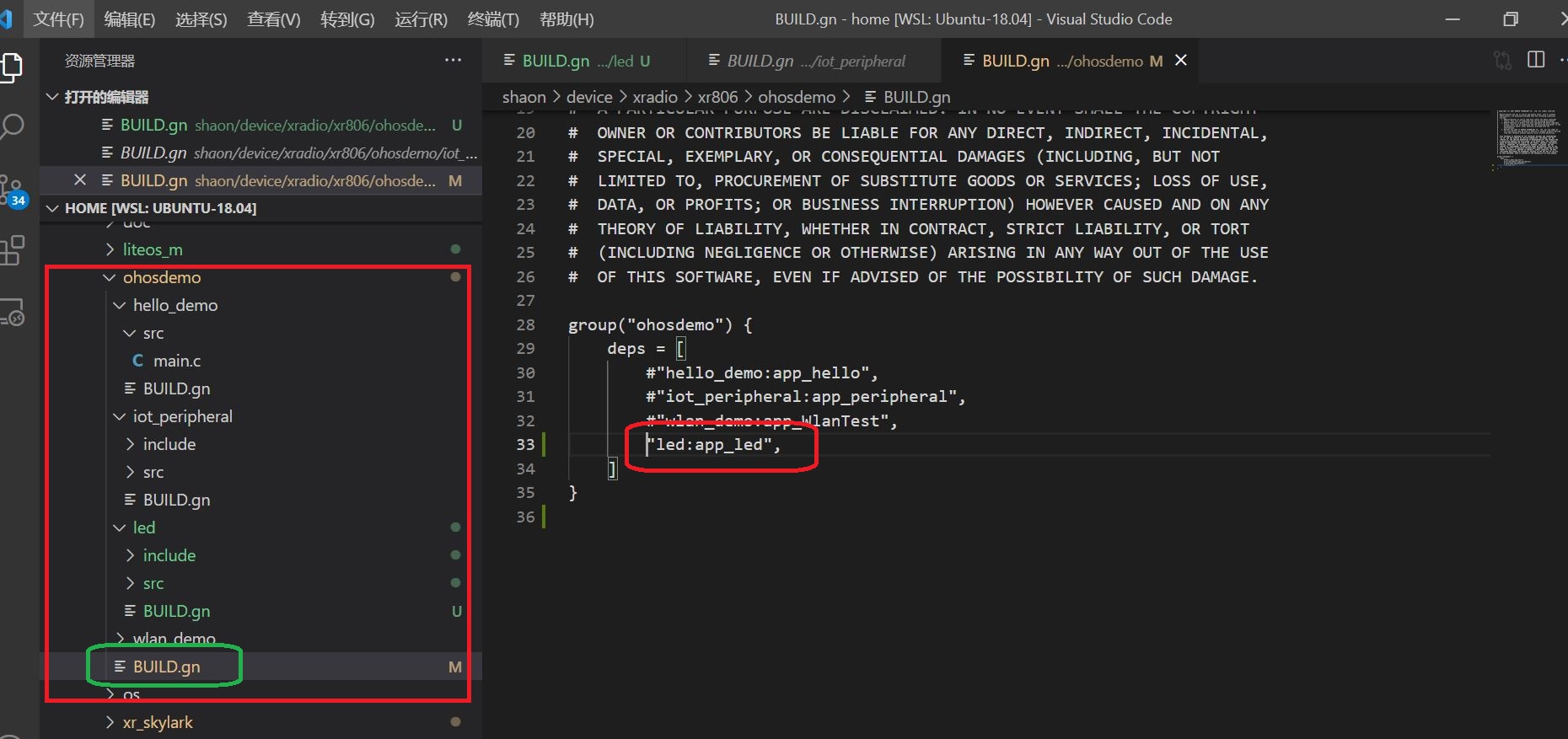Collapse the HOME [WSL: UBUNTU-18.04] section
This screenshot has height=739, width=1568.
click(x=261, y=208)
